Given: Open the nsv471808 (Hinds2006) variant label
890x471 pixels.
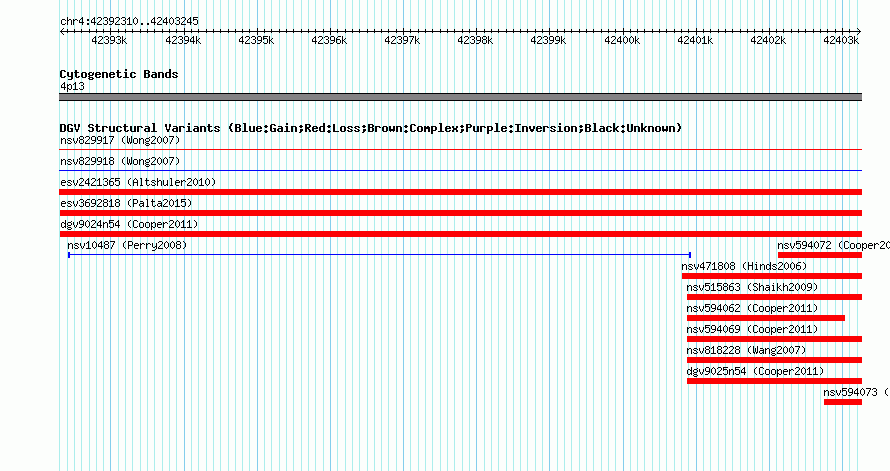Looking at the screenshot, I should tap(744, 266).
